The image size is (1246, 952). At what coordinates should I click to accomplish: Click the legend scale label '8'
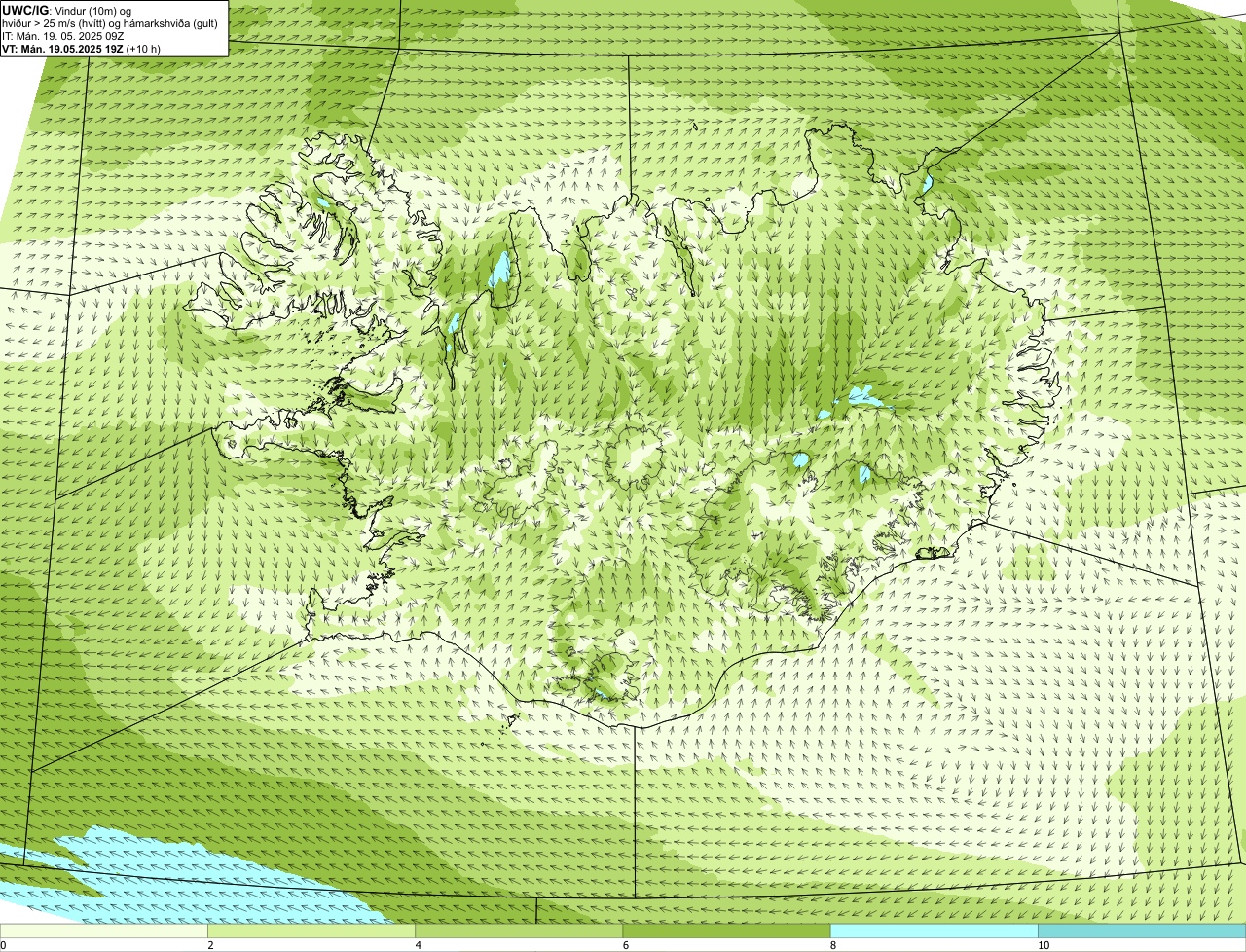832,945
